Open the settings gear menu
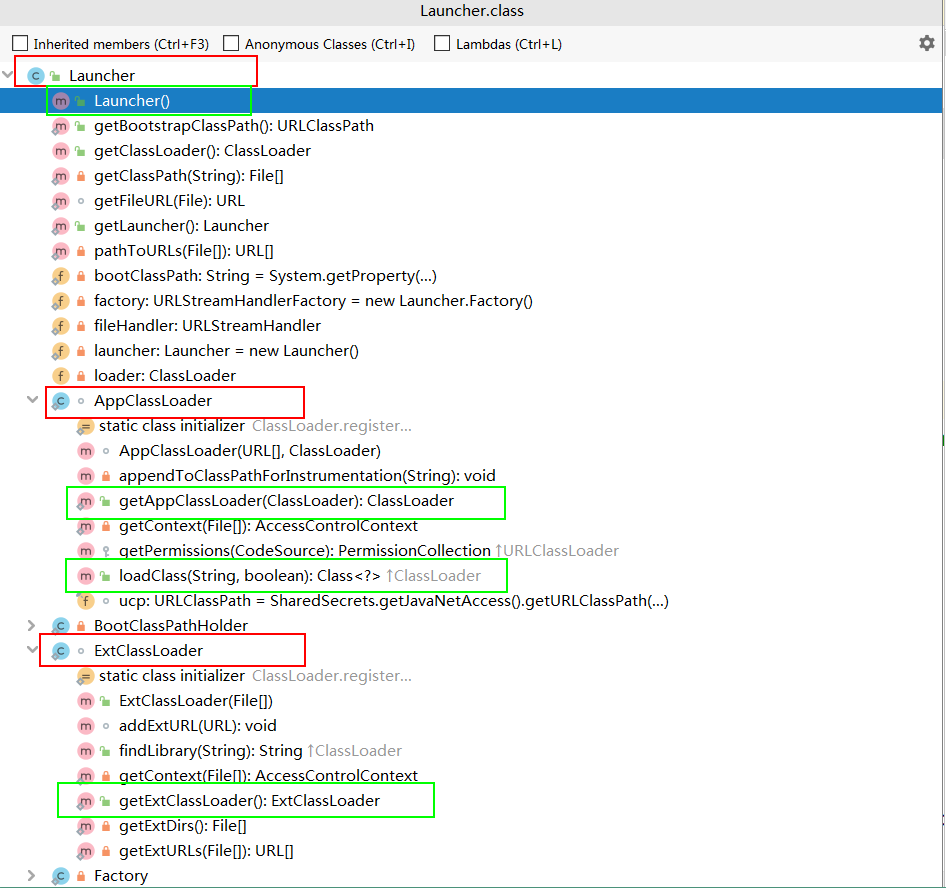This screenshot has width=946, height=889. coord(927,43)
